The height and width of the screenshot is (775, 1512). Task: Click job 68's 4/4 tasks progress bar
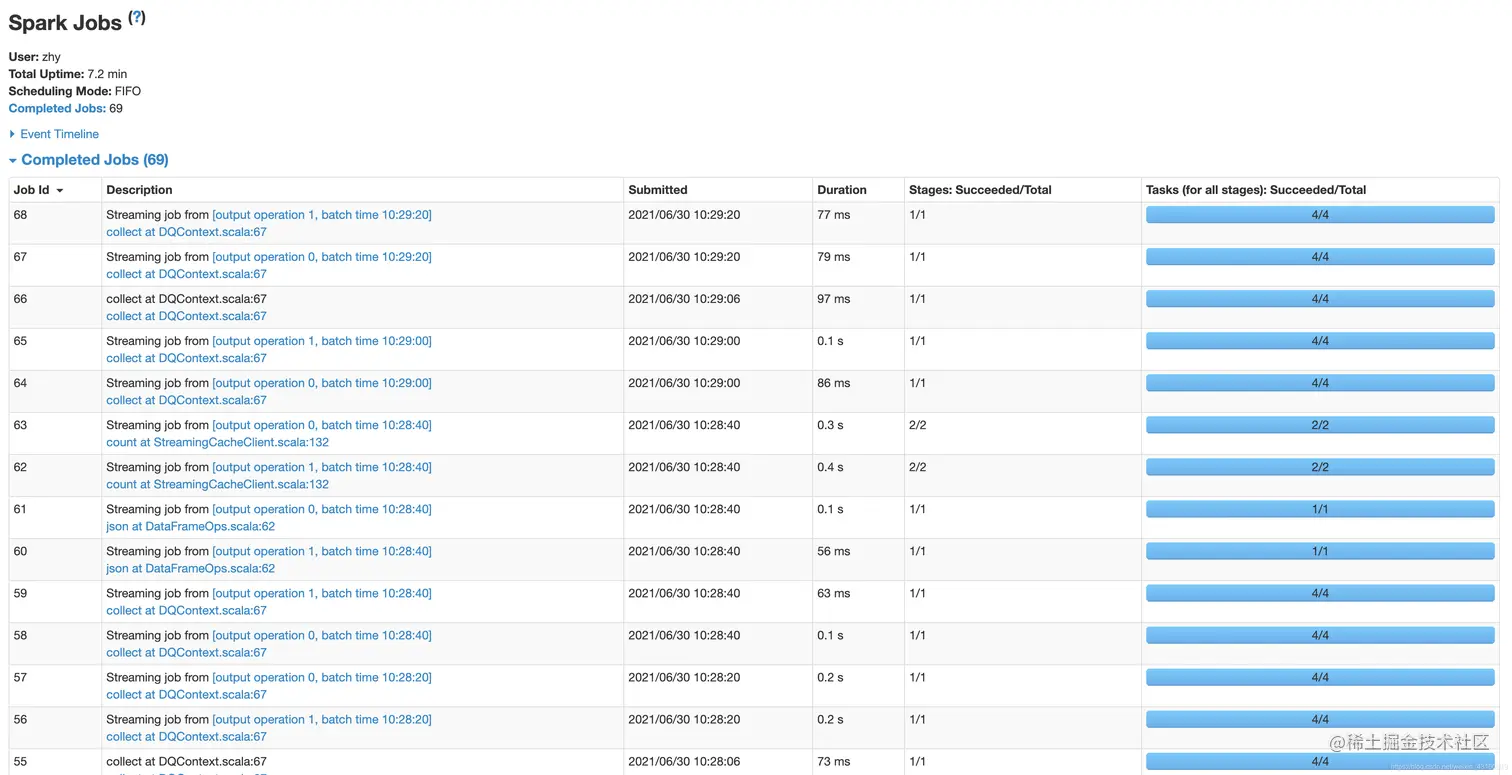pyautogui.click(x=1320, y=215)
